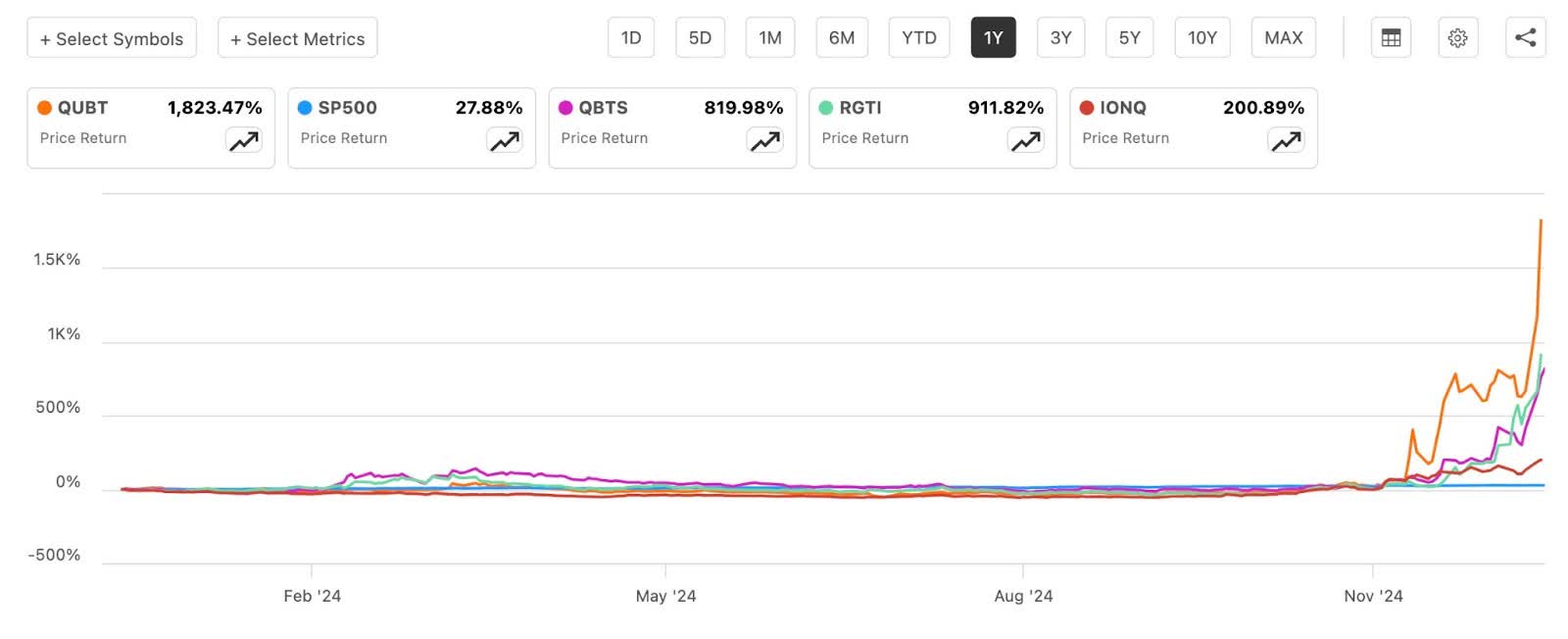Switch to the 3Y time range
The height and width of the screenshot is (639, 1568).
1061,38
